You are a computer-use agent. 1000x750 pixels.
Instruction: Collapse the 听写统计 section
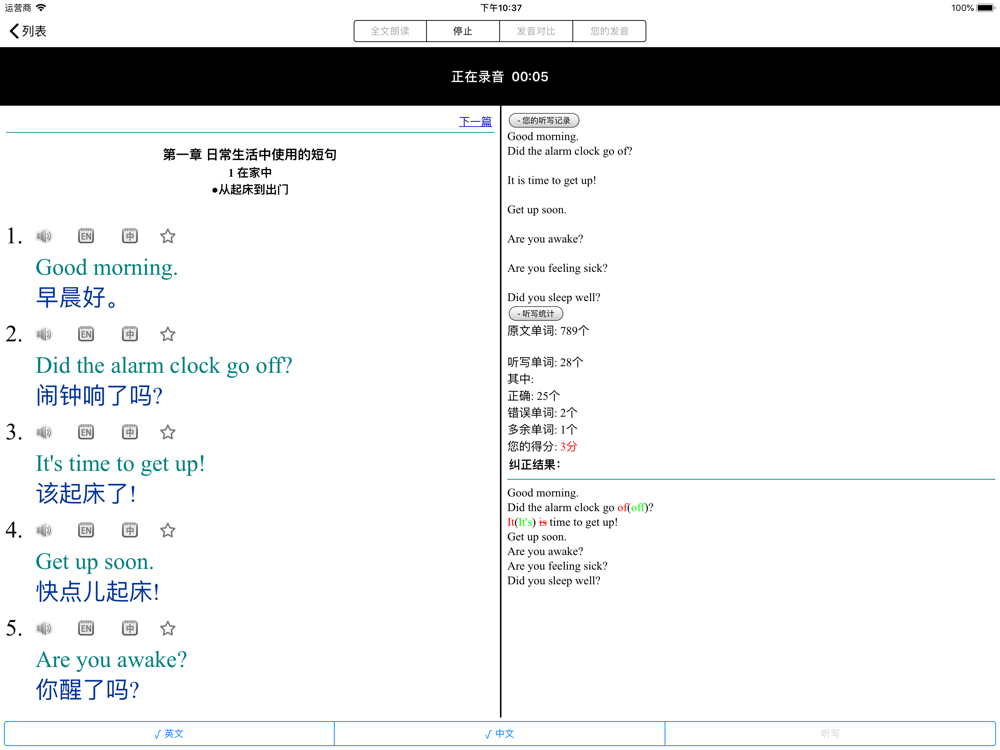[x=536, y=314]
